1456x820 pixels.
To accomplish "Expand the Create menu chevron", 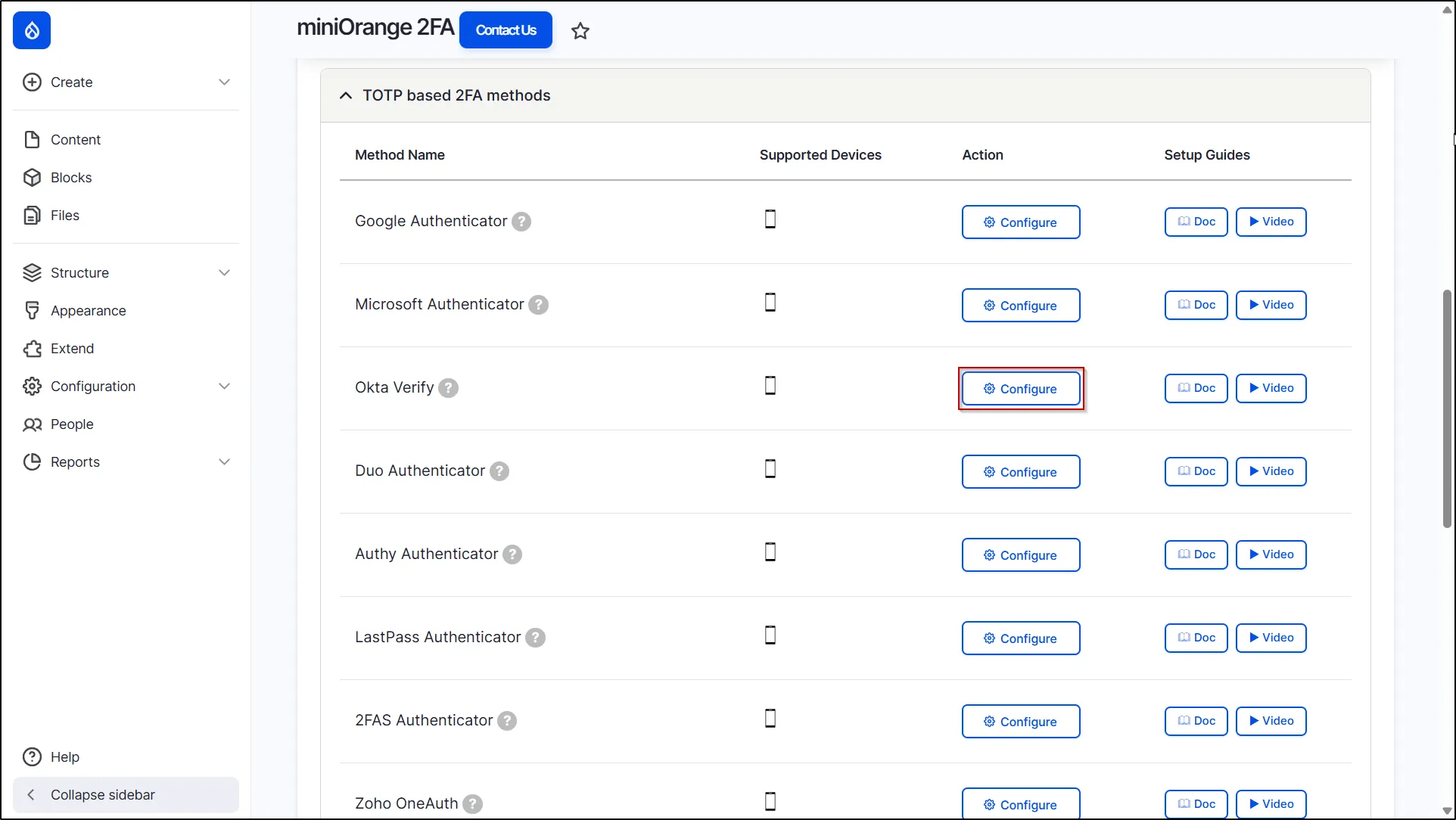I will tap(224, 82).
